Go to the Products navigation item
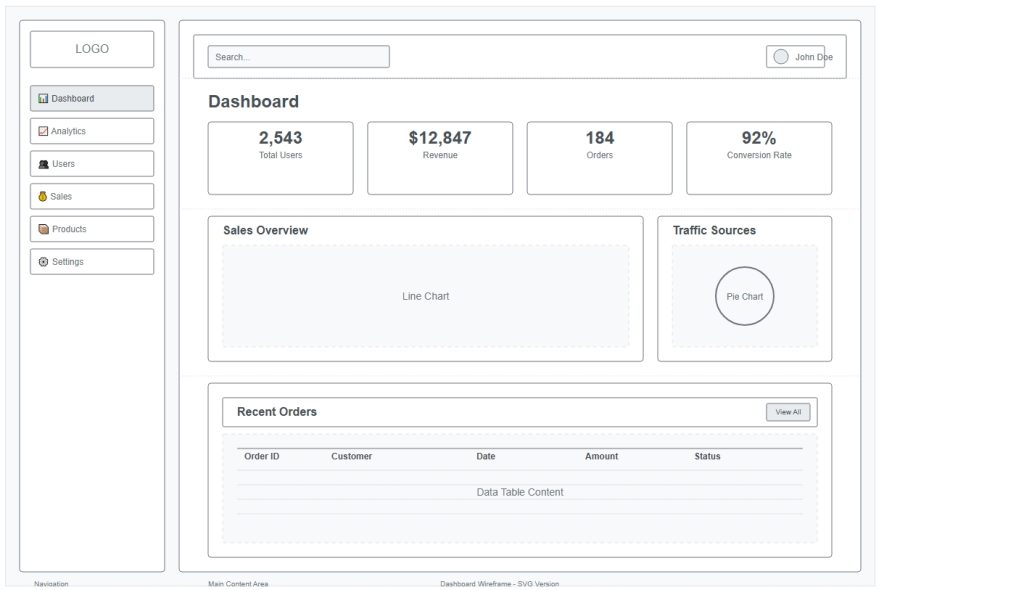Screen dimensions: 1024x590 pyautogui.click(x=92, y=229)
